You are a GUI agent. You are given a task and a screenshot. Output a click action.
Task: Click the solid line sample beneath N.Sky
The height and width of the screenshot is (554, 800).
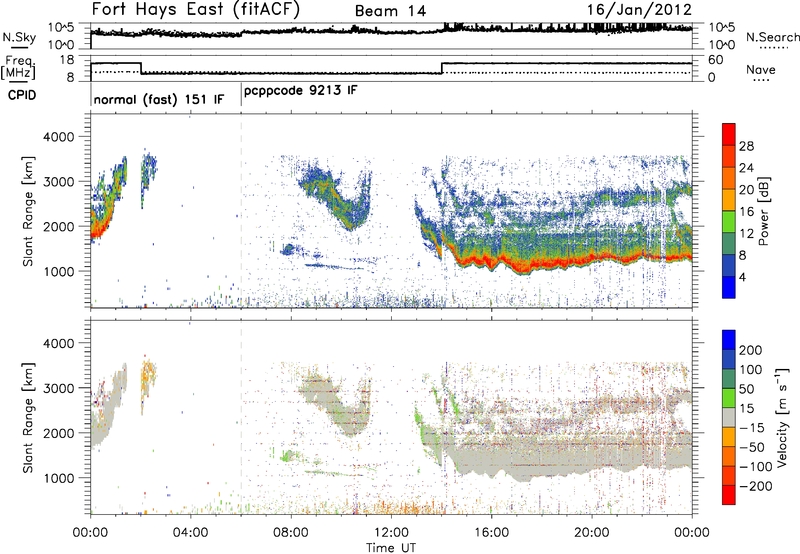pos(19,47)
